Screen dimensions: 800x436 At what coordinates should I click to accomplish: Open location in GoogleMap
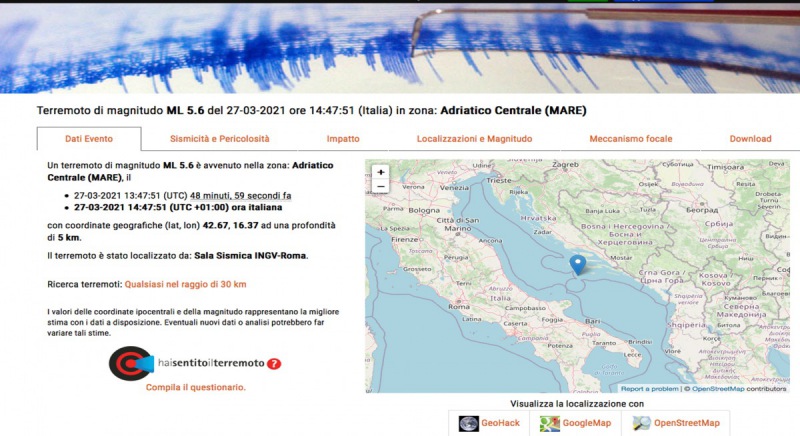(575, 424)
